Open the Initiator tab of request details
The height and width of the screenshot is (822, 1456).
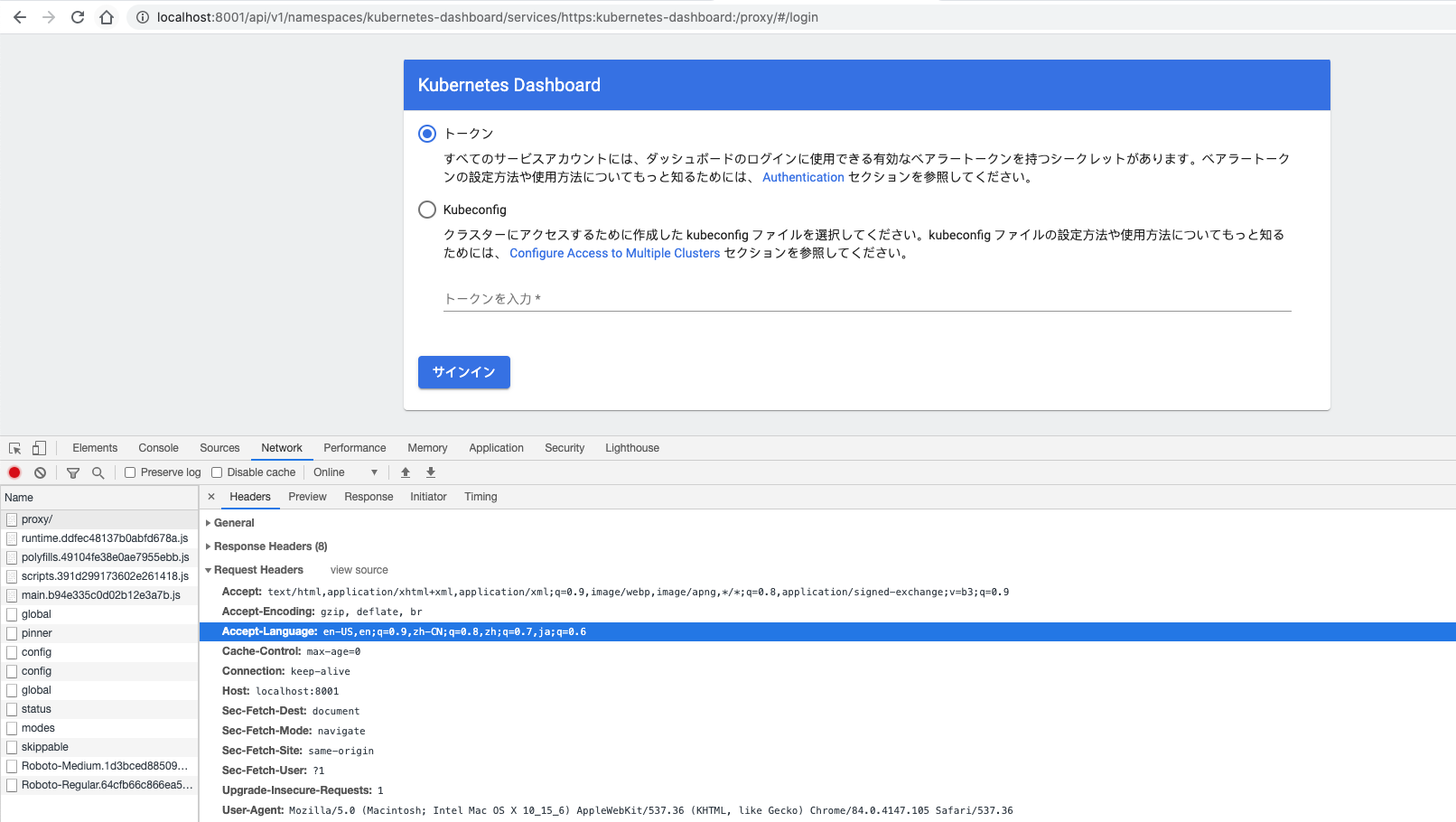tap(428, 497)
